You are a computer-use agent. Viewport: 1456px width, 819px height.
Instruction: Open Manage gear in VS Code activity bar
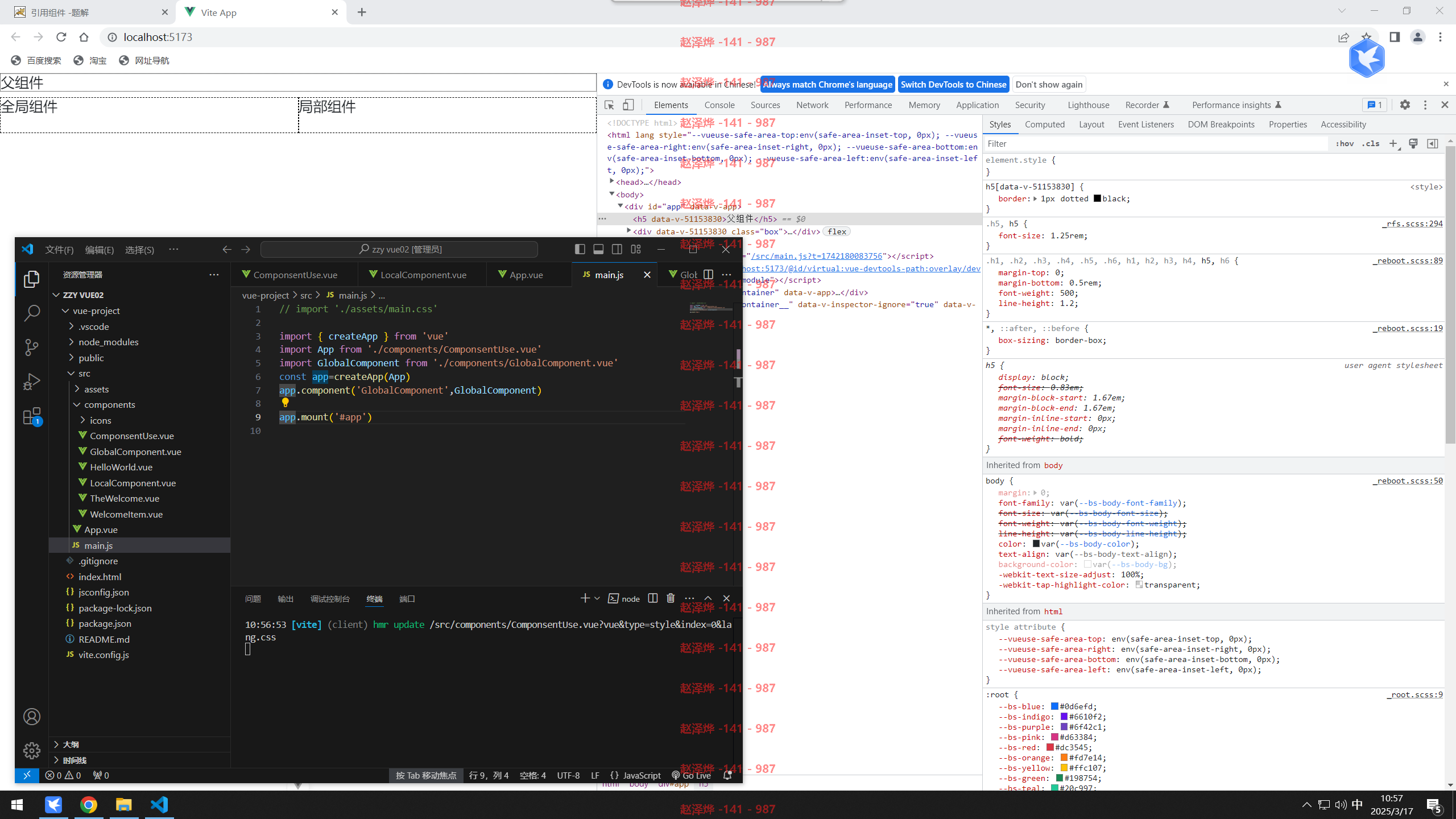32,751
